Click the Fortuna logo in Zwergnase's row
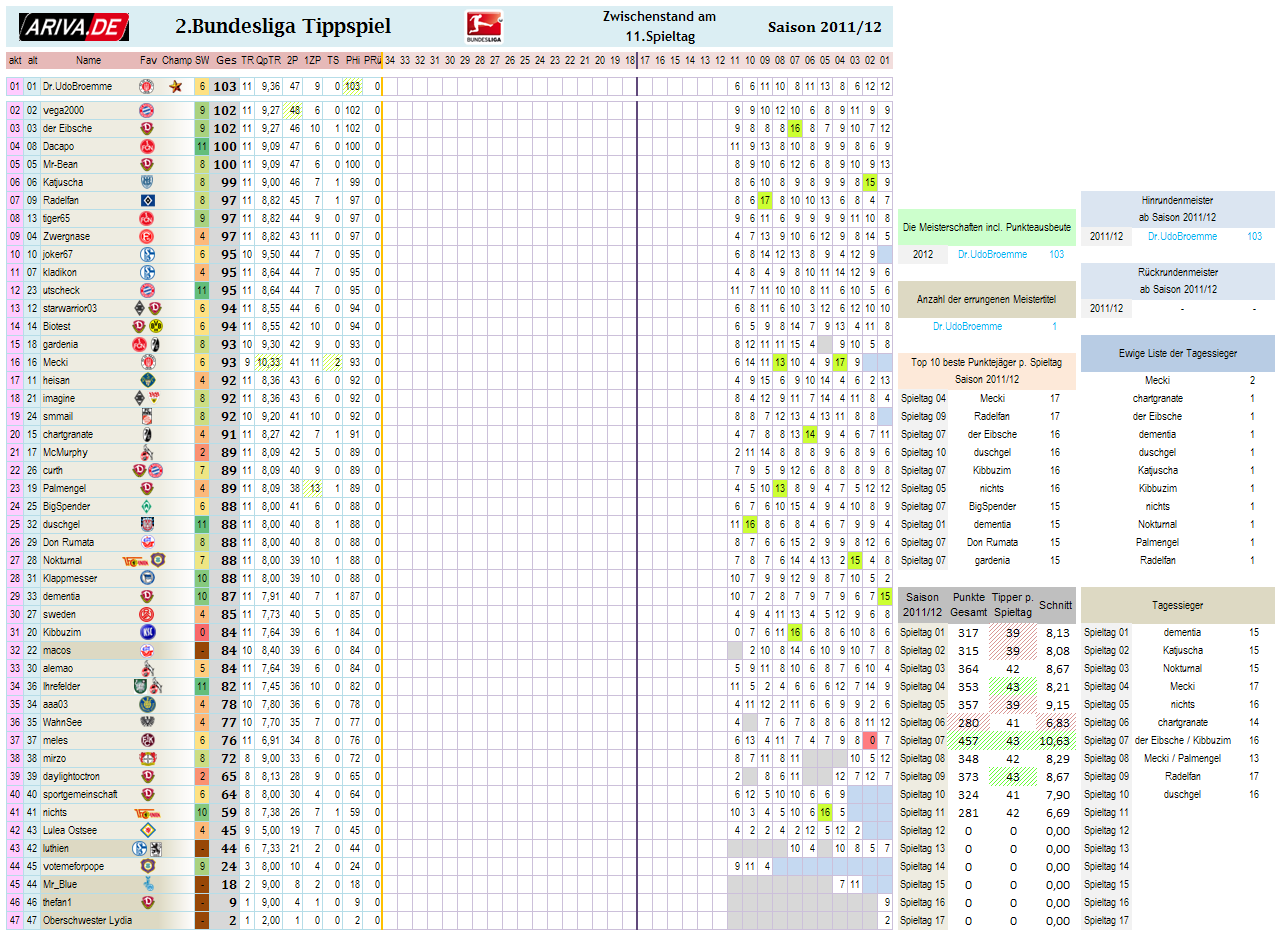This screenshot has width=1281, height=936. [x=147, y=236]
